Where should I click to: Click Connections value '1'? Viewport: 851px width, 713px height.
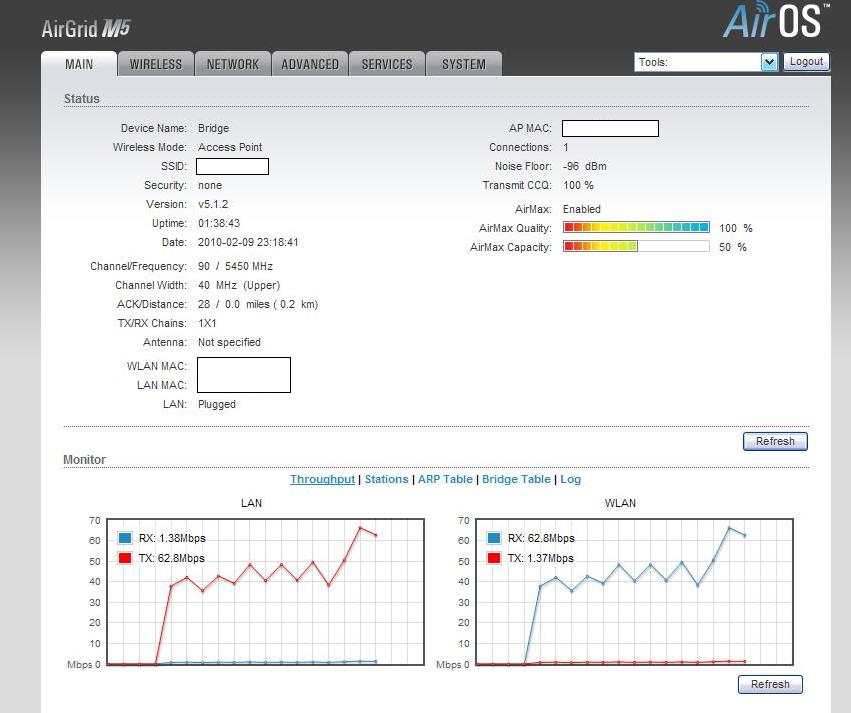coord(566,147)
